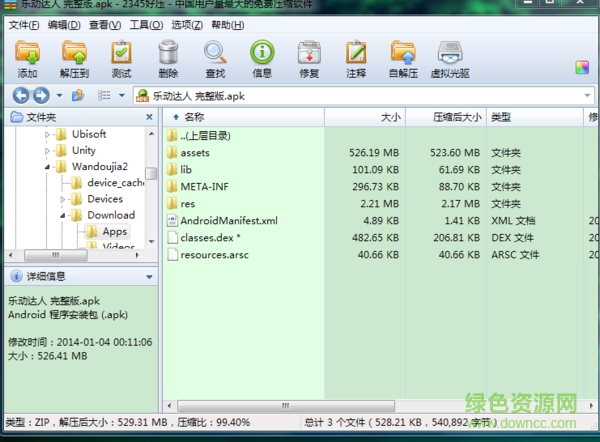Collapse the Wandoujia2 tree node
The width and height of the screenshot is (600, 442).
click(47, 167)
